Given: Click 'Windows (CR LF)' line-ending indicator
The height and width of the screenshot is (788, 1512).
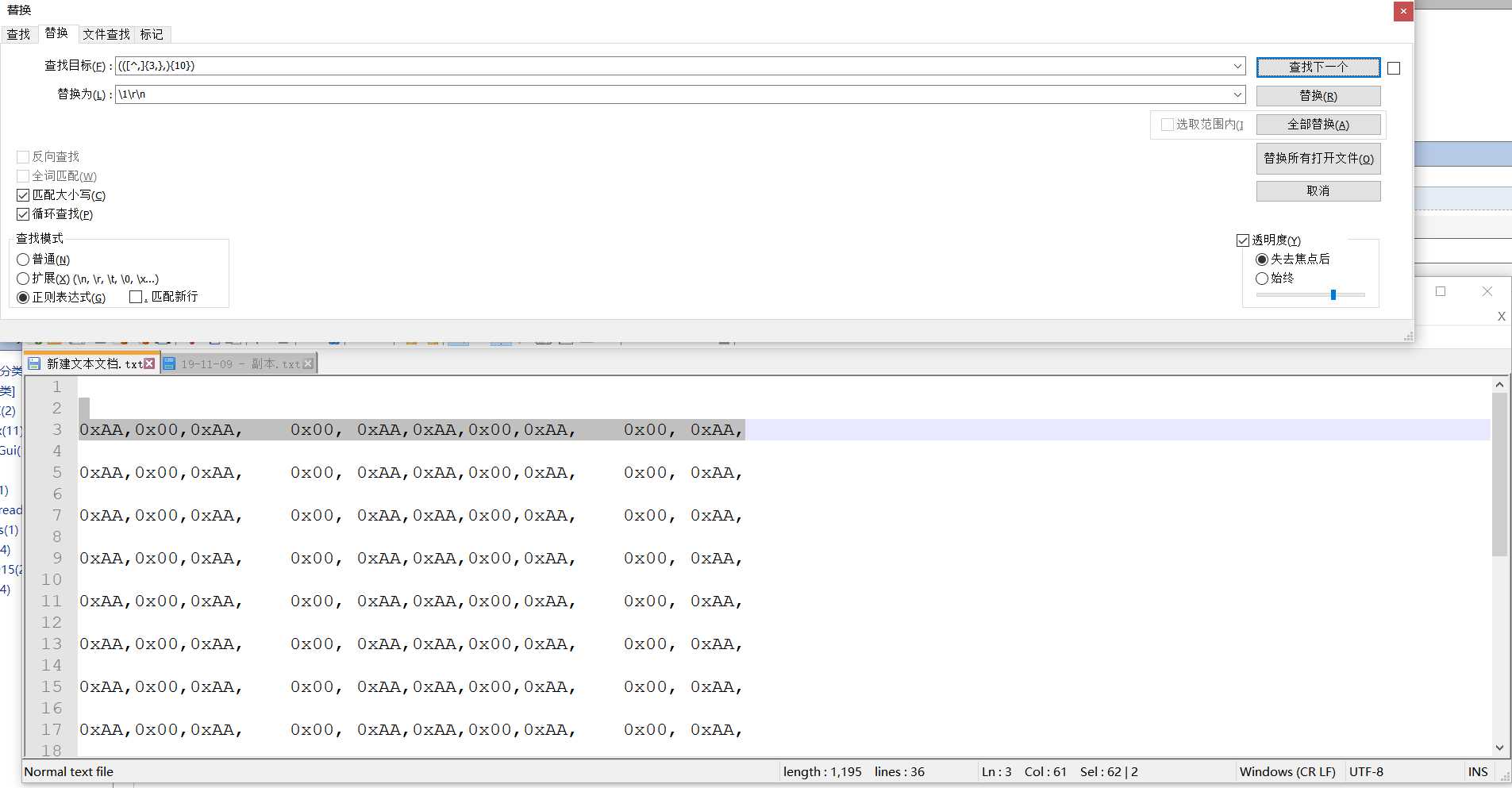Looking at the screenshot, I should coord(1287,771).
